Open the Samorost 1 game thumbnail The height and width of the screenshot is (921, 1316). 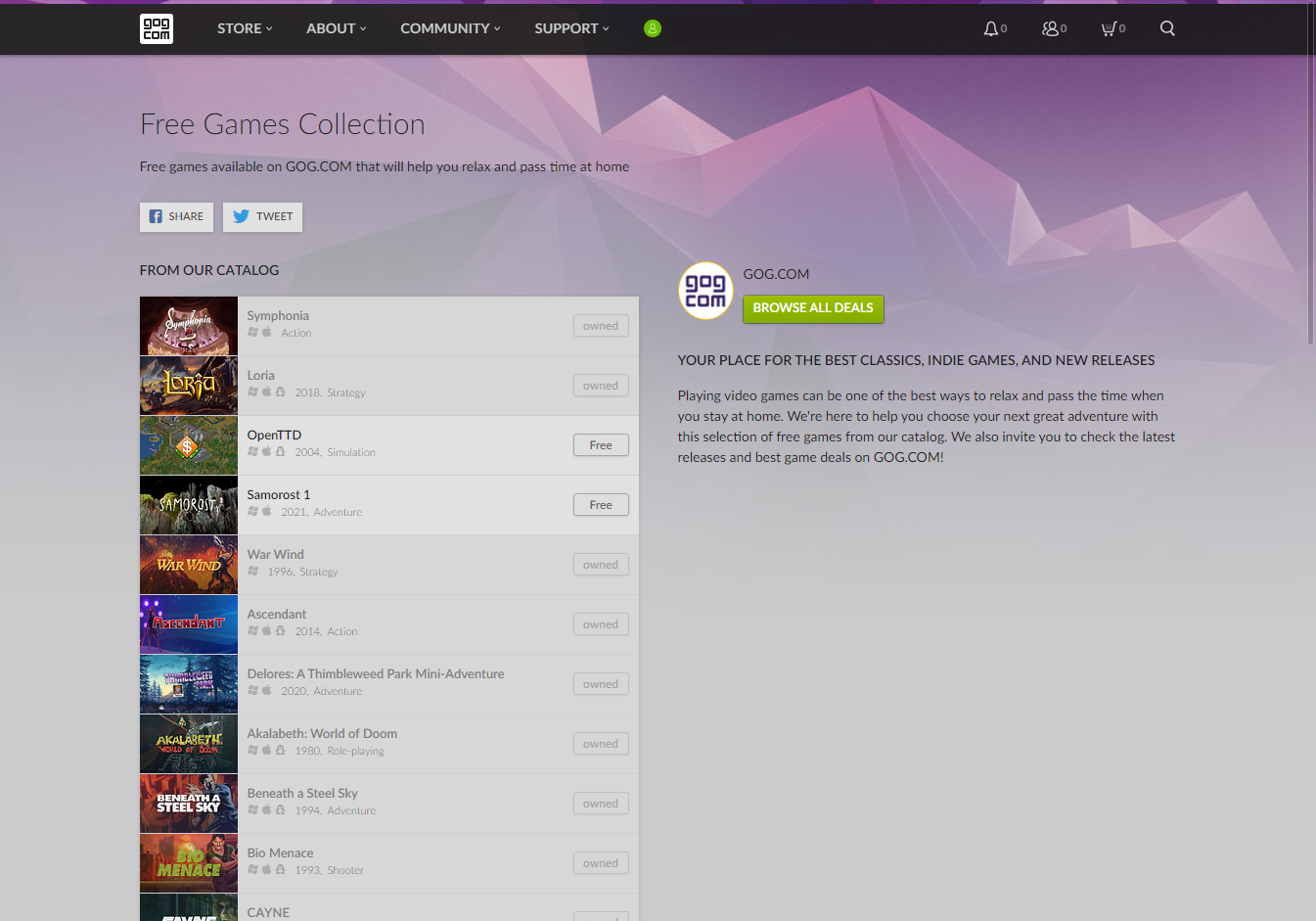pyautogui.click(x=189, y=505)
